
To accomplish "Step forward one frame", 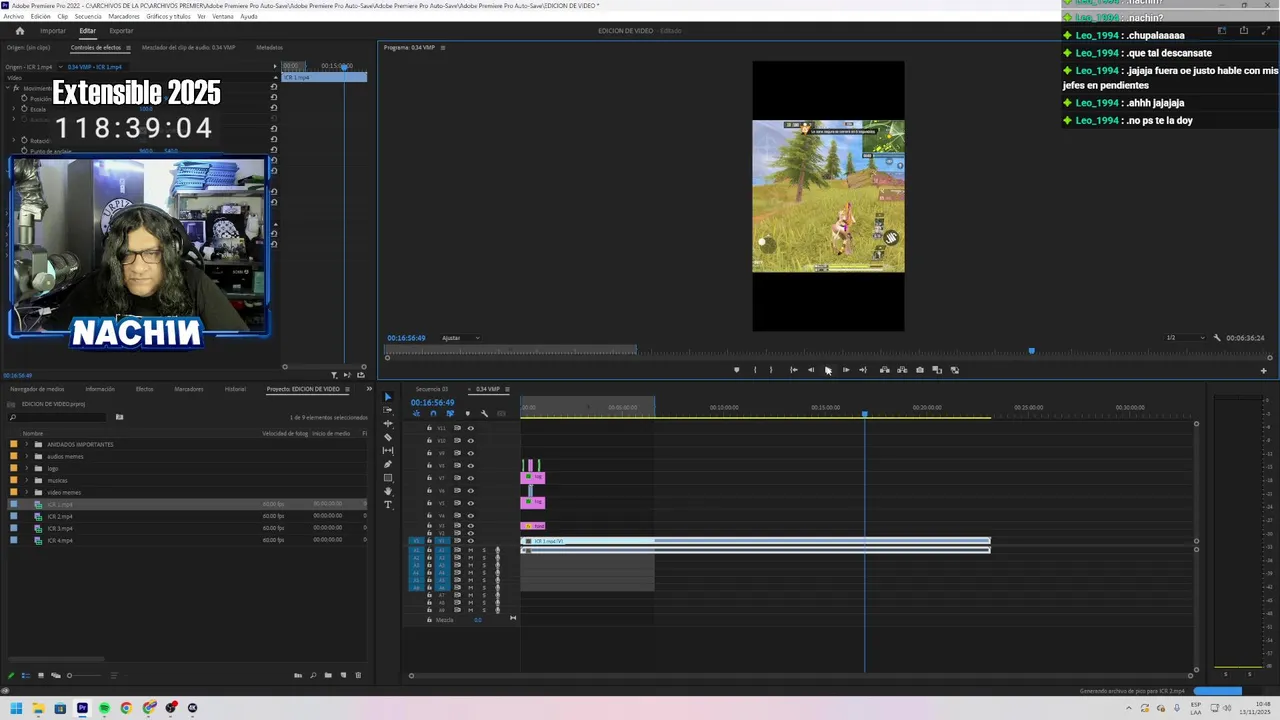I will [846, 370].
